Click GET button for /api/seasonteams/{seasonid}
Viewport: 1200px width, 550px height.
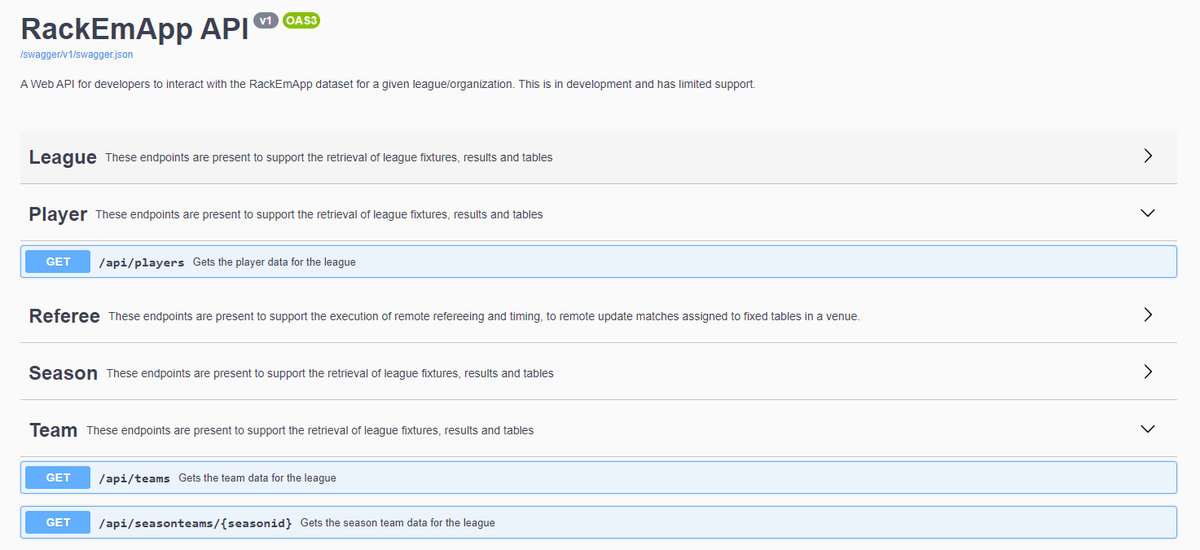pyautogui.click(x=58, y=522)
